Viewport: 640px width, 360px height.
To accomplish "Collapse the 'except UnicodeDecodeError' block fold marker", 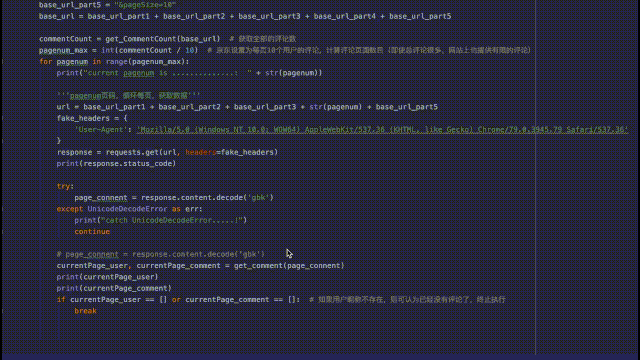I will [3, 209].
